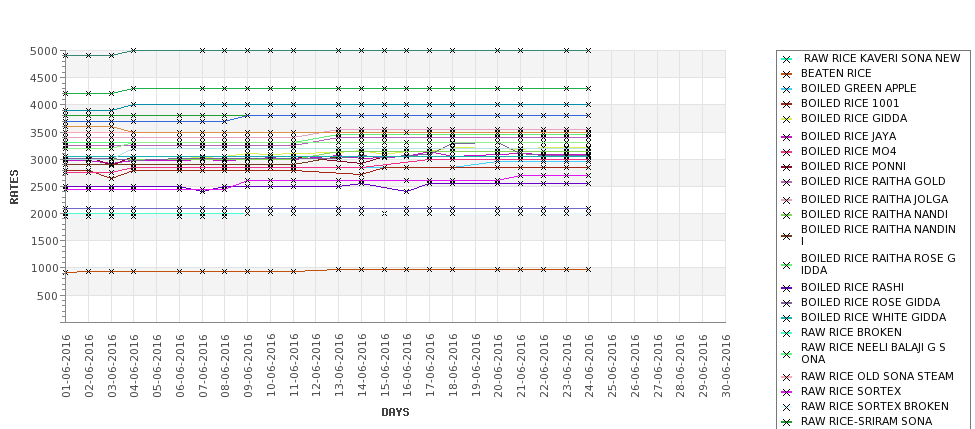Image resolution: width=975 pixels, height=429 pixels.
Task: Click the BOILED RICE RAITHA GOLD legend label
Action: tap(873, 181)
